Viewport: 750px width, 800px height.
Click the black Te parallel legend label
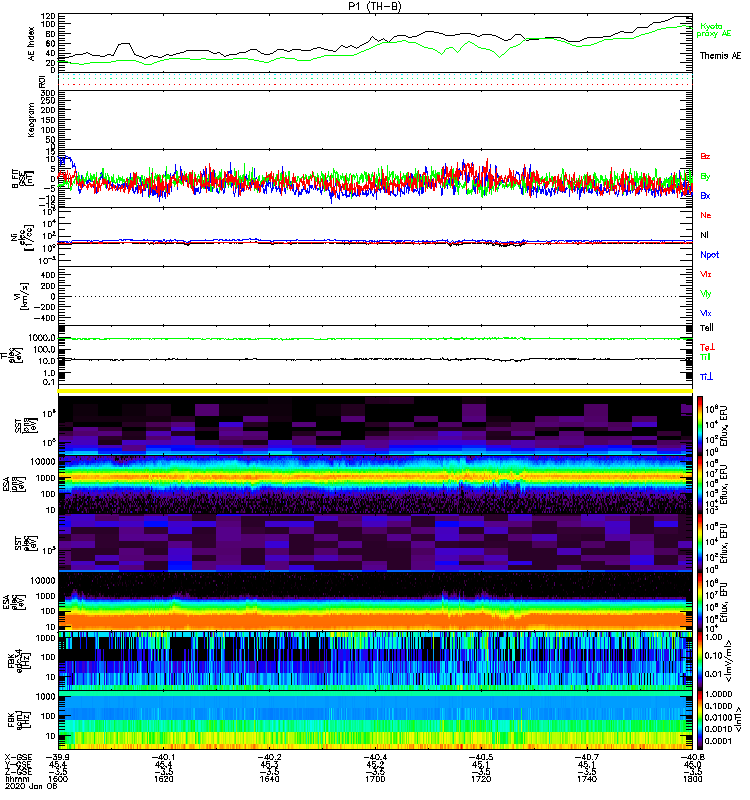[x=707, y=328]
